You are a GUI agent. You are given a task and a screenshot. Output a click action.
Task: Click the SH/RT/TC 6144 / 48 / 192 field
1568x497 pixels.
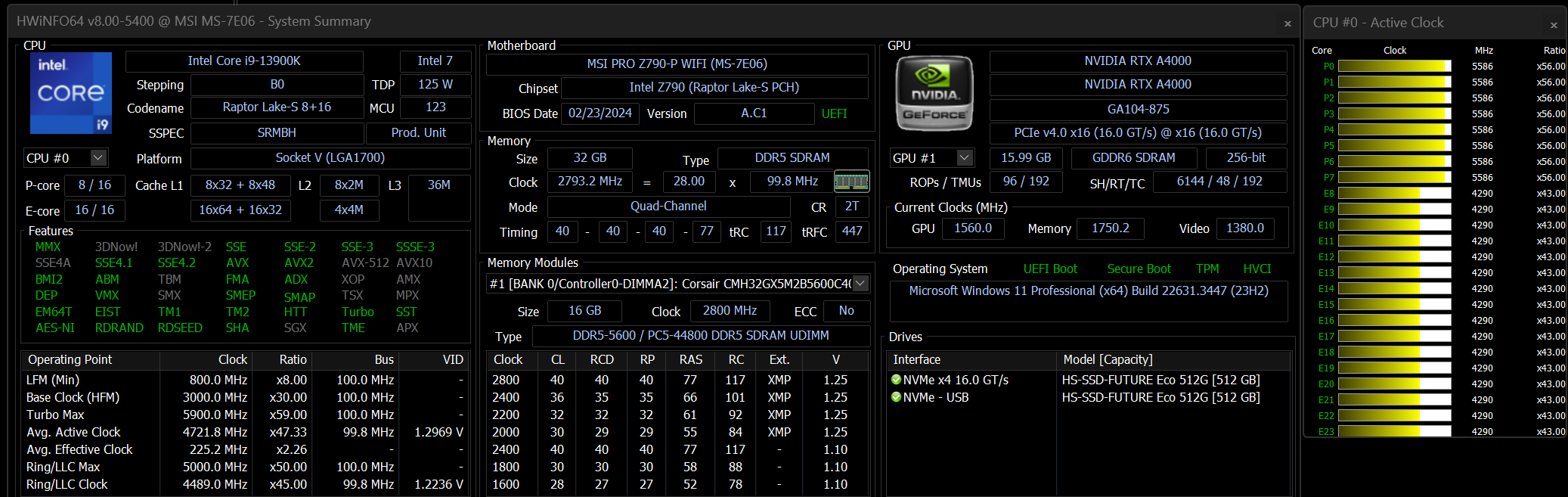1219,182
